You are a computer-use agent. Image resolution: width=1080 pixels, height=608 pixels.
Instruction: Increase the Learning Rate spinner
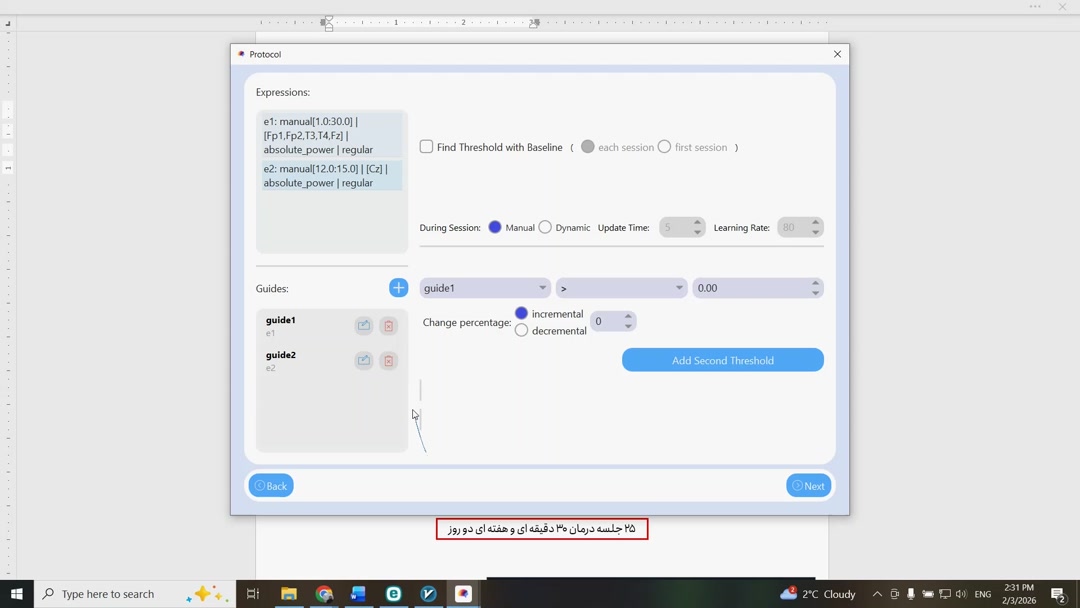tap(815, 222)
